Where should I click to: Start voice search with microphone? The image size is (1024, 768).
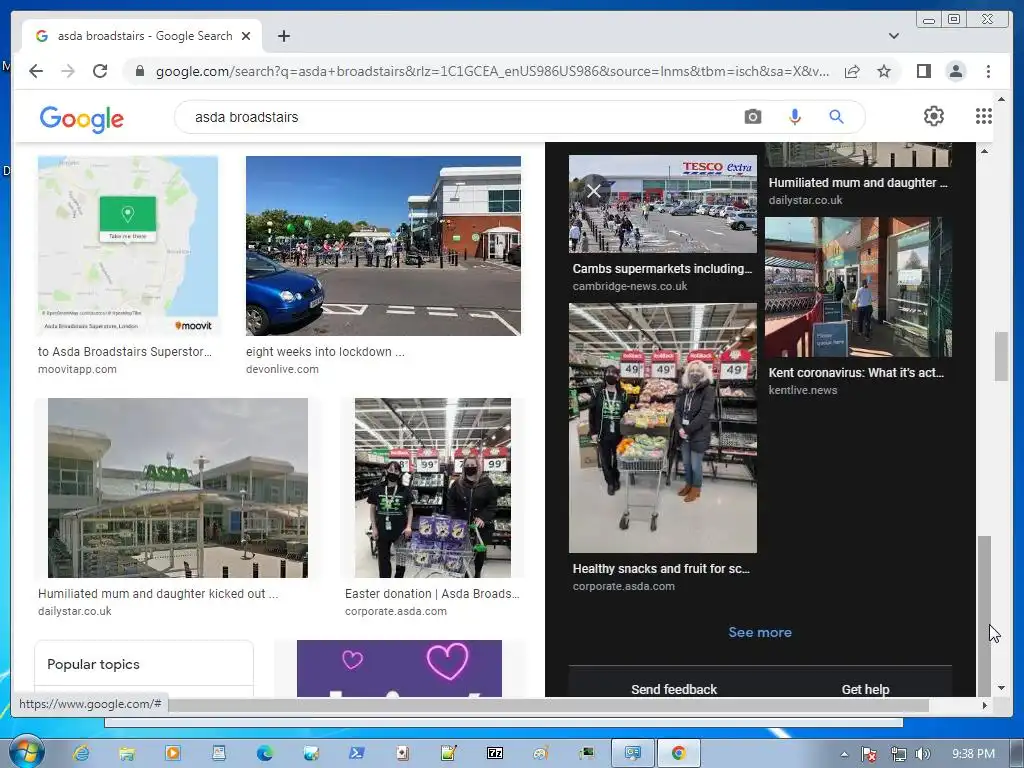pos(794,117)
